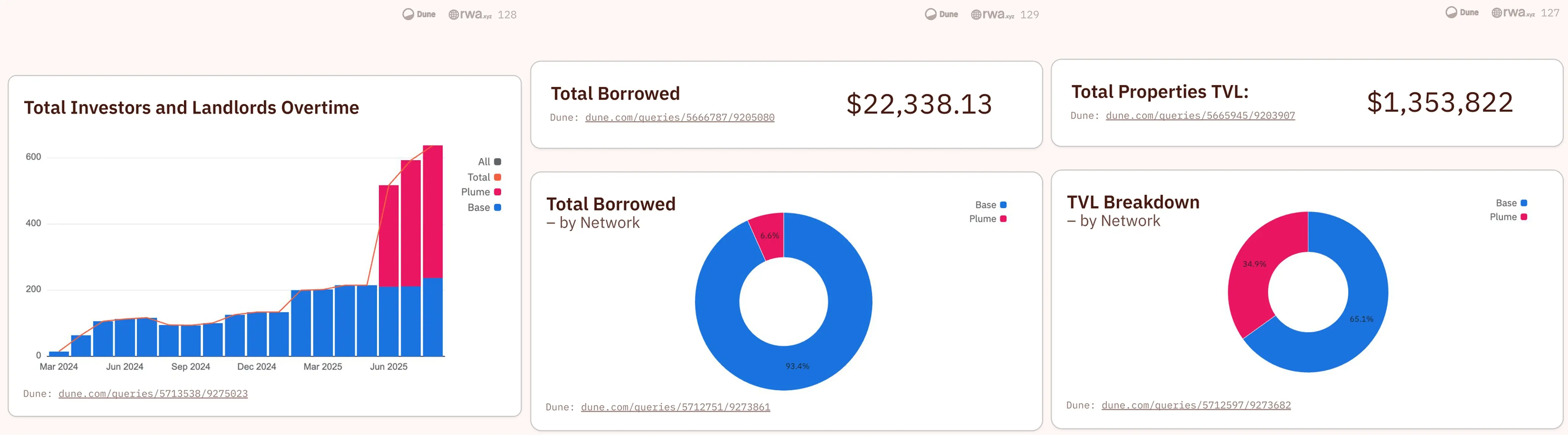Toggle the All series in investors legend
Screen dimensions: 1568x435
click(x=489, y=162)
